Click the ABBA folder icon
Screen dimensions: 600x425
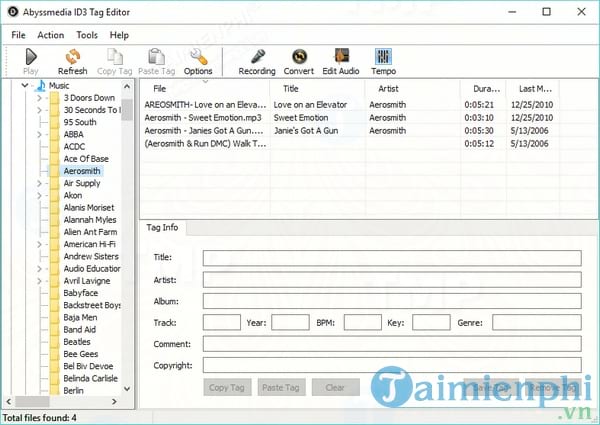(55, 134)
